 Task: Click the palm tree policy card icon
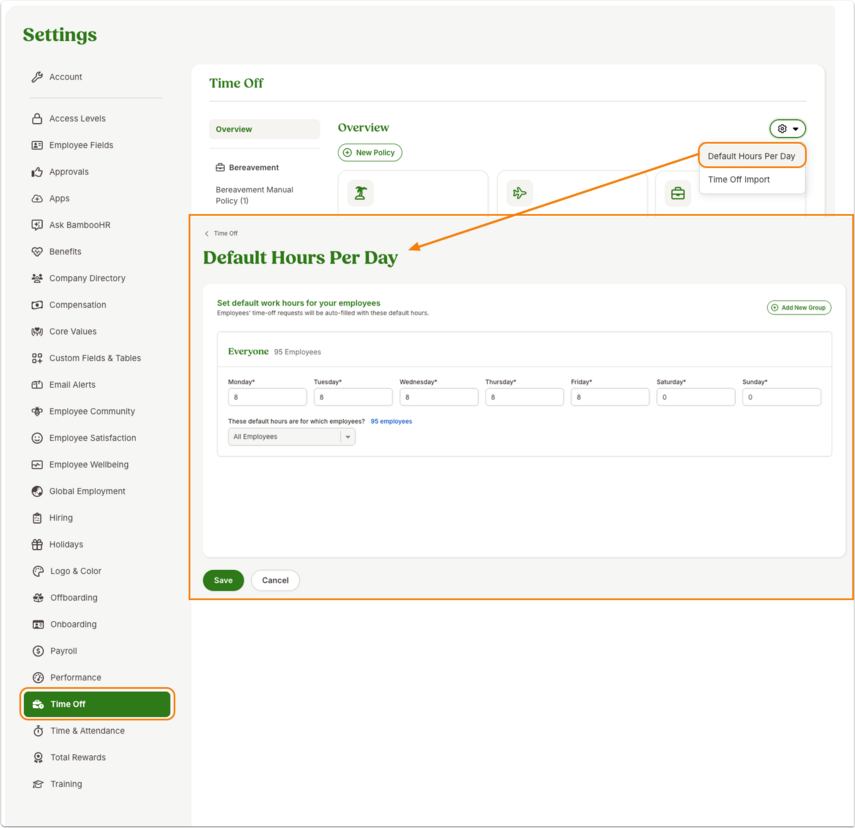(x=360, y=193)
